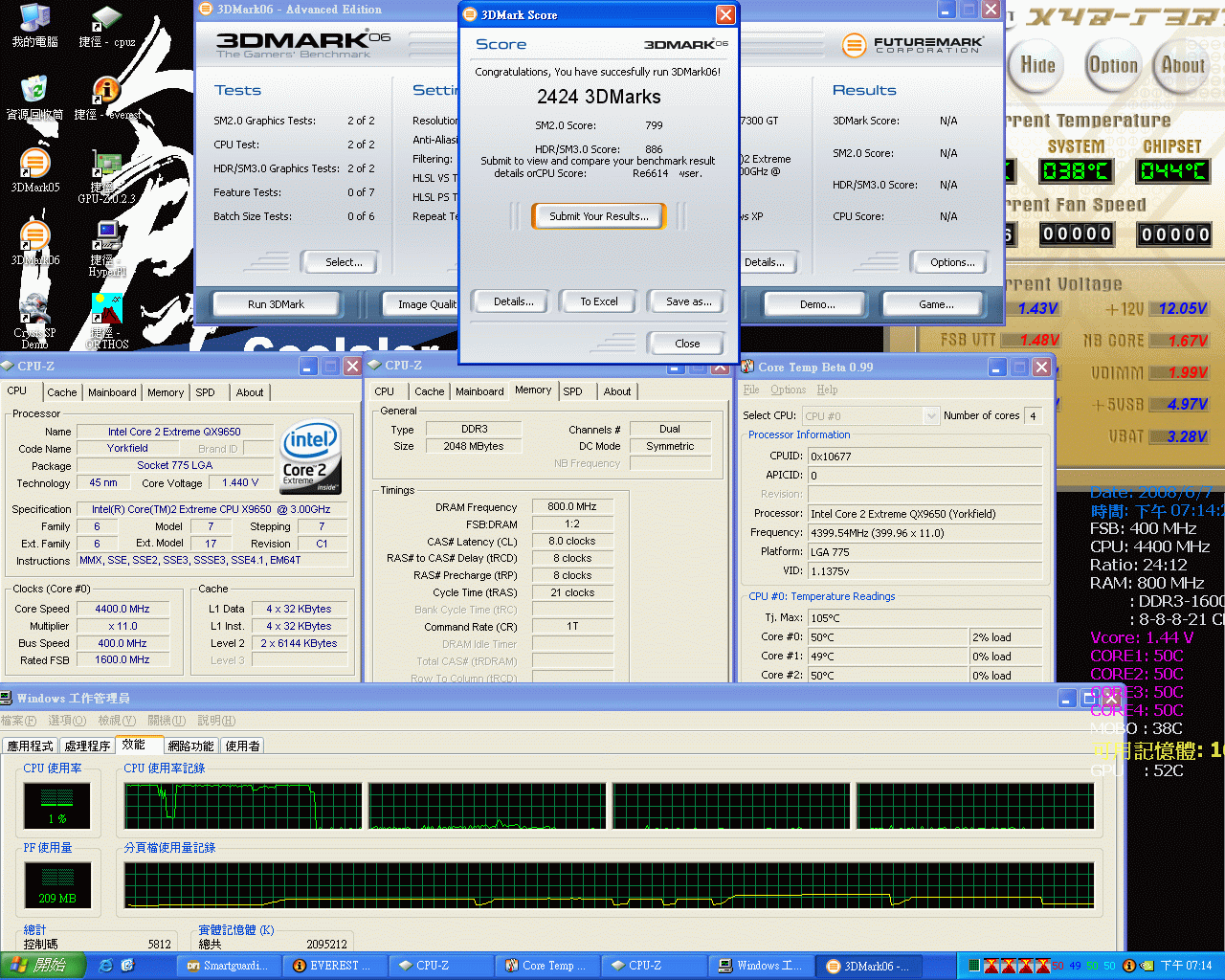The image size is (1225, 980).
Task: Click the Core Speed value 4400.0 MHz
Action: click(122, 609)
